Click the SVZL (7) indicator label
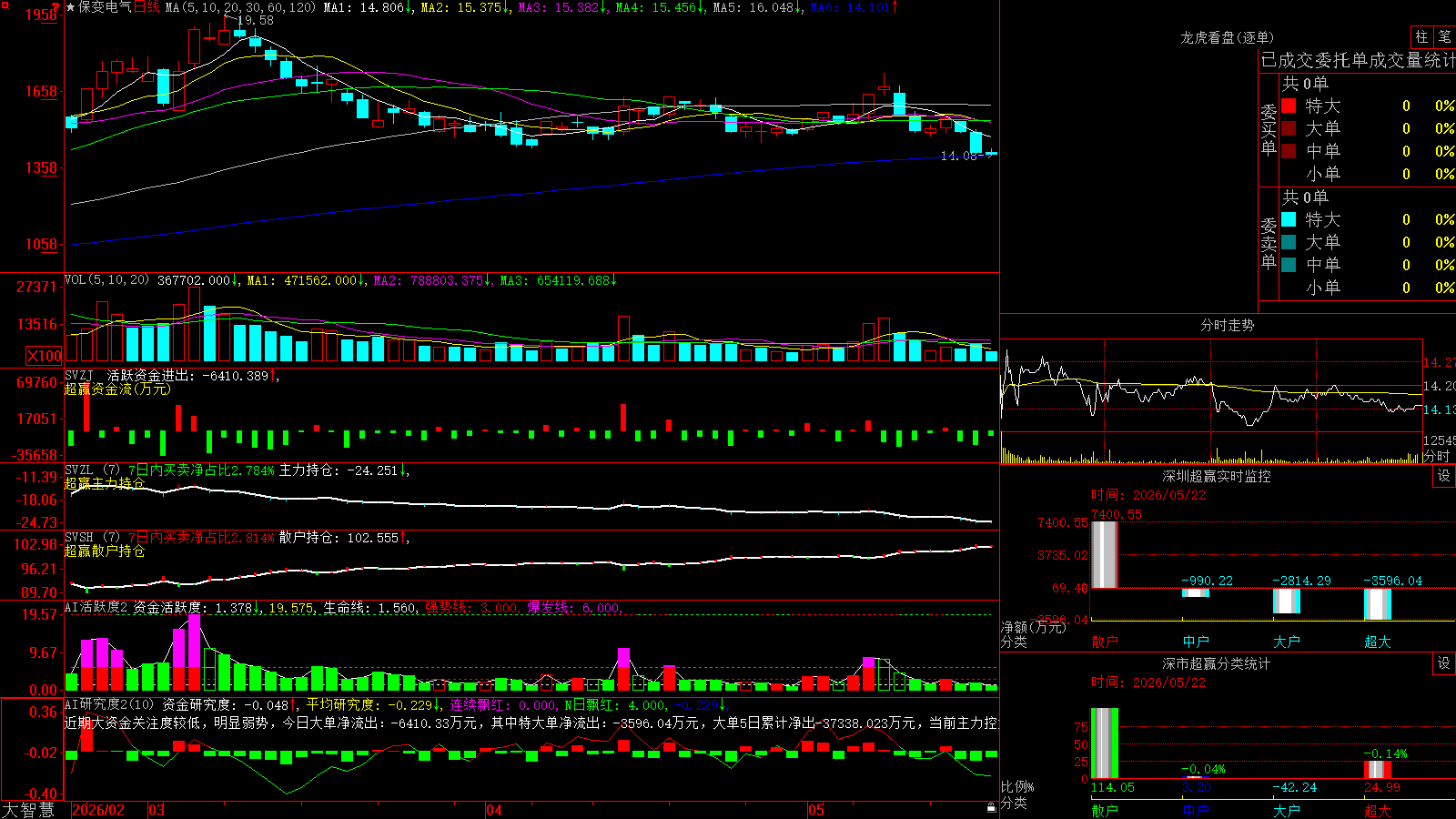The width and height of the screenshot is (1456, 819). (92, 470)
